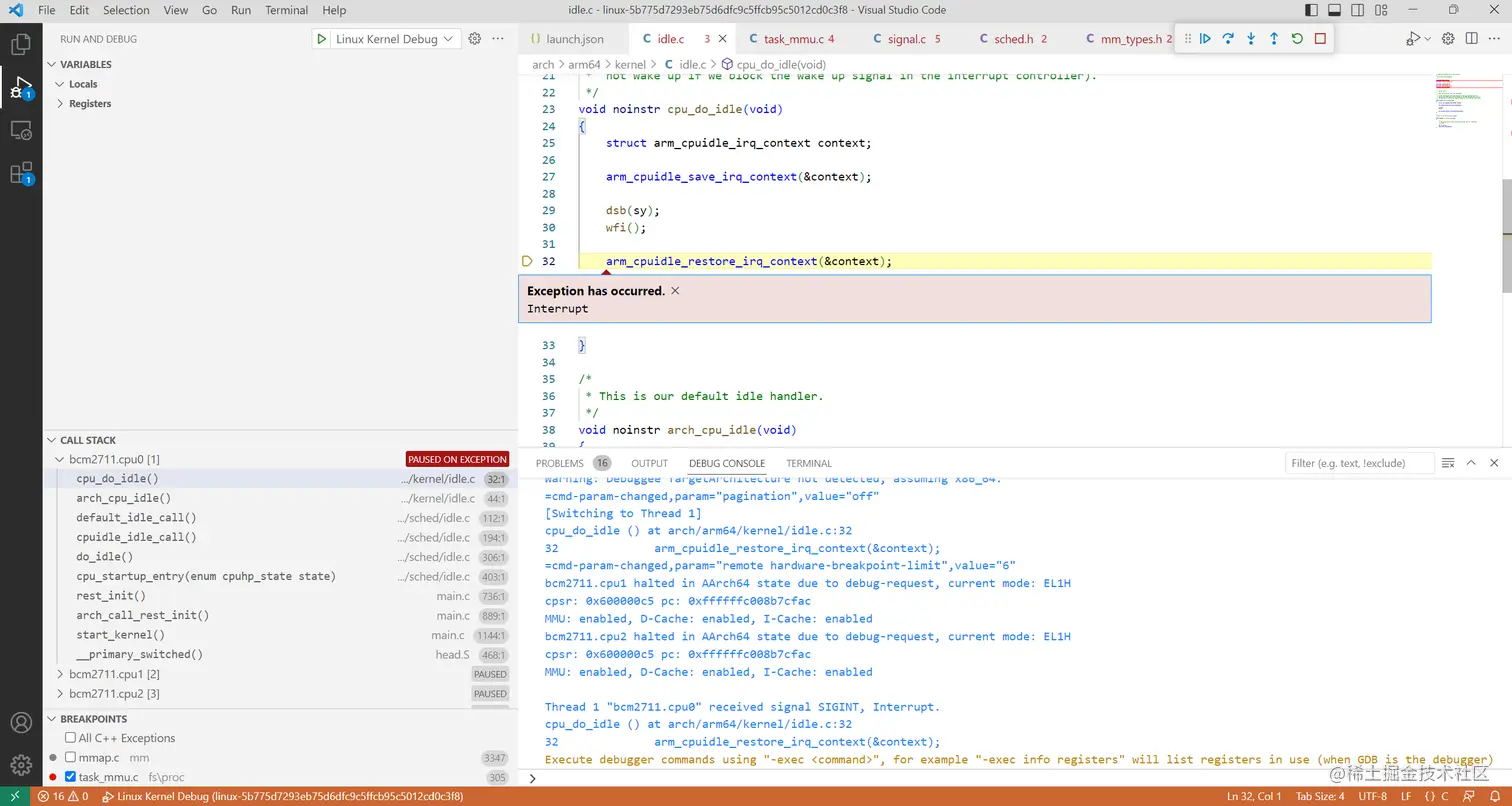Click the Split Editor icon

(1471, 38)
